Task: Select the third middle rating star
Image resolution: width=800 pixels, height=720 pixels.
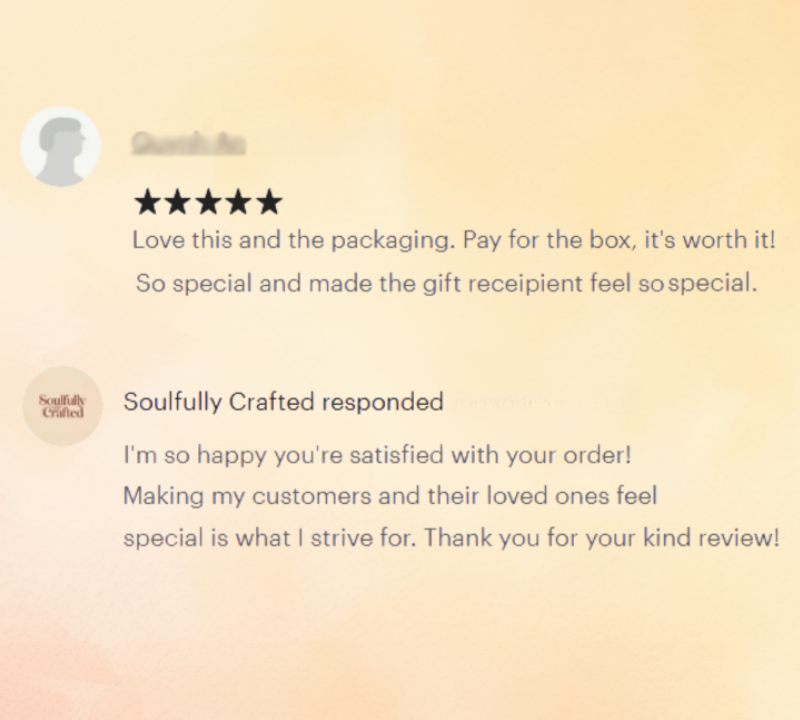Action: 208,202
